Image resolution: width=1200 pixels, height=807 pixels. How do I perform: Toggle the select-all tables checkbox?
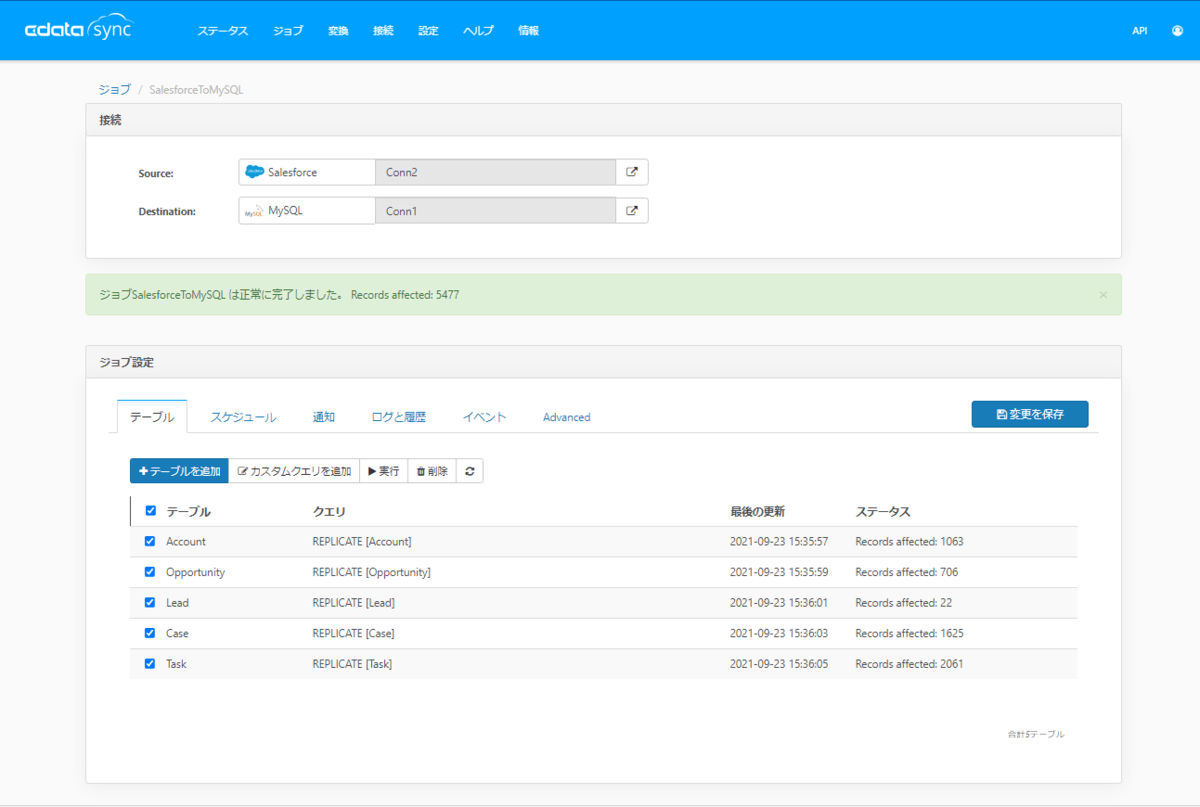[150, 511]
